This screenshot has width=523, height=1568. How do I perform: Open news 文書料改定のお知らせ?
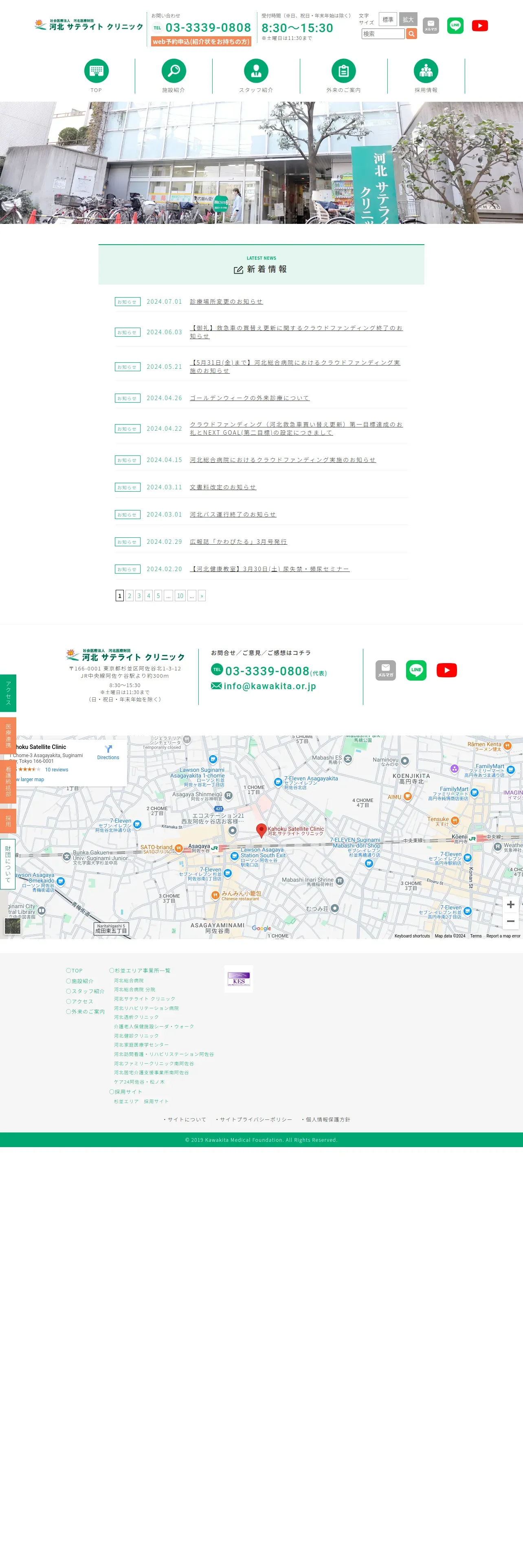tap(223, 487)
